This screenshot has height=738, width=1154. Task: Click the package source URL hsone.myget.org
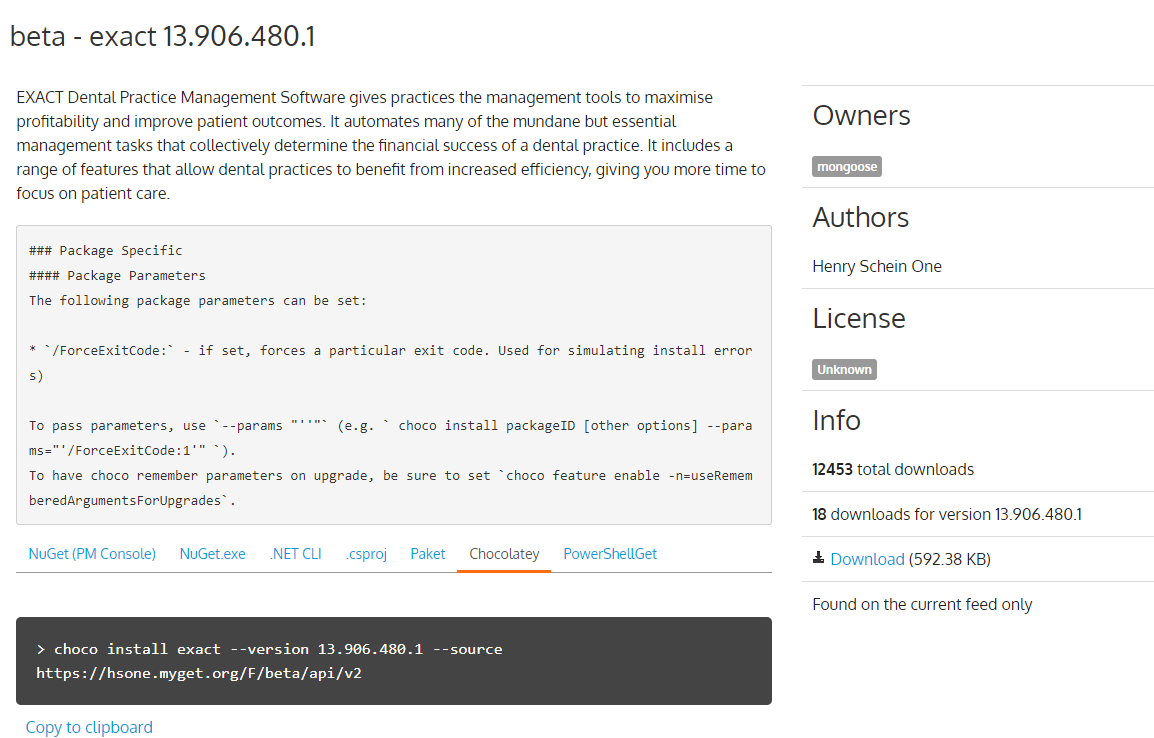coord(199,673)
